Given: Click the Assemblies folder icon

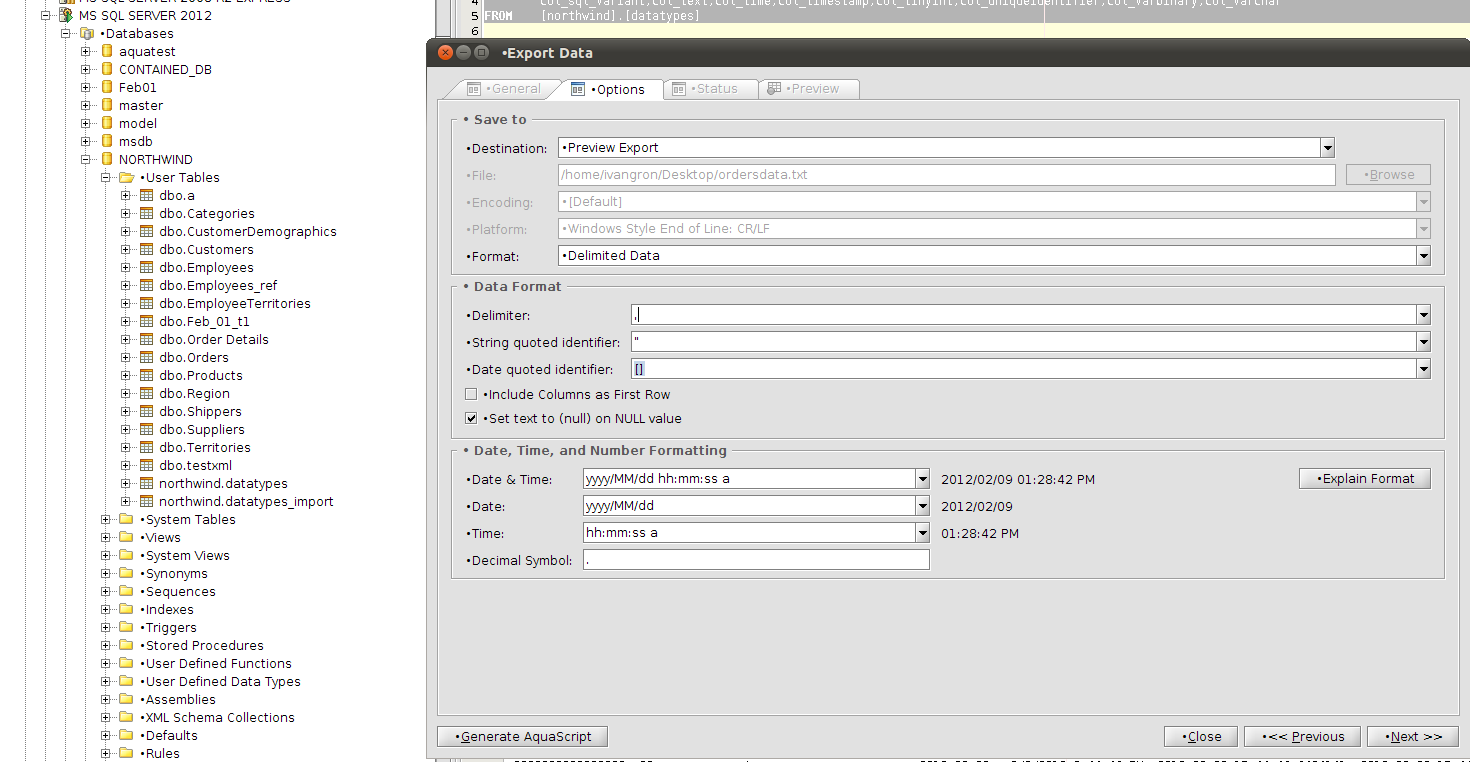Looking at the screenshot, I should (126, 699).
